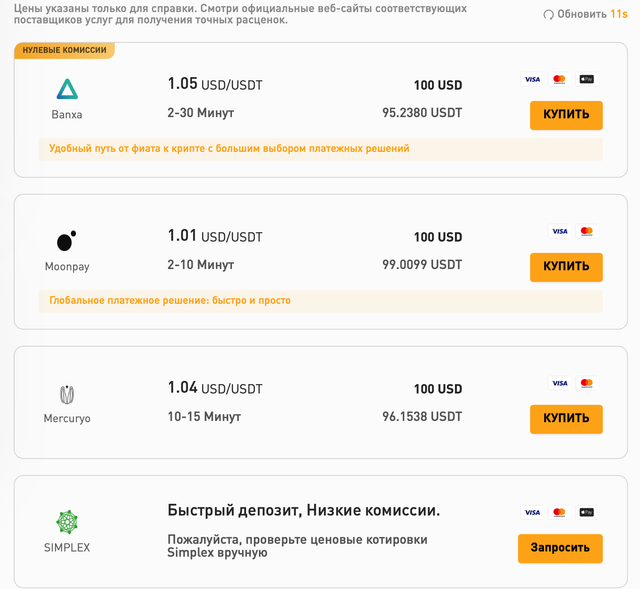Click the НУЛЕВЫЕ КОМИССИИ badge
This screenshot has width=640, height=589.
point(64,50)
